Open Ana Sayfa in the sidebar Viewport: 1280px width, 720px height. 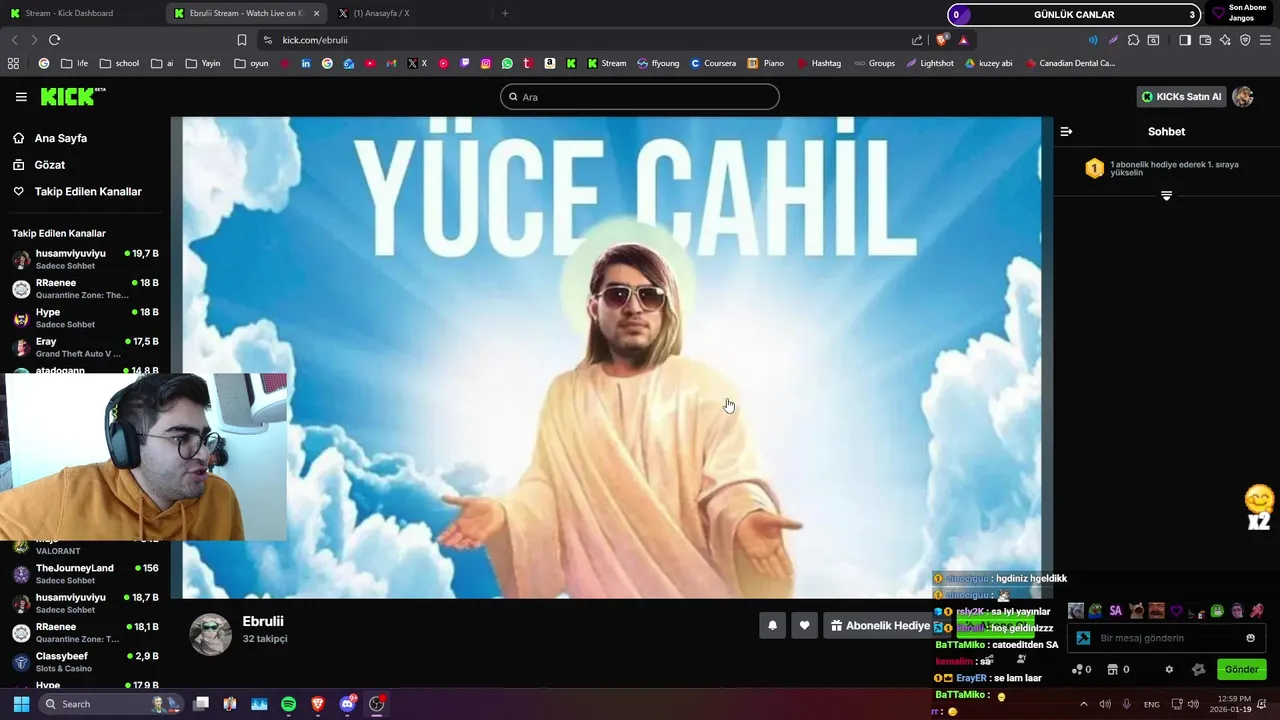[60, 138]
